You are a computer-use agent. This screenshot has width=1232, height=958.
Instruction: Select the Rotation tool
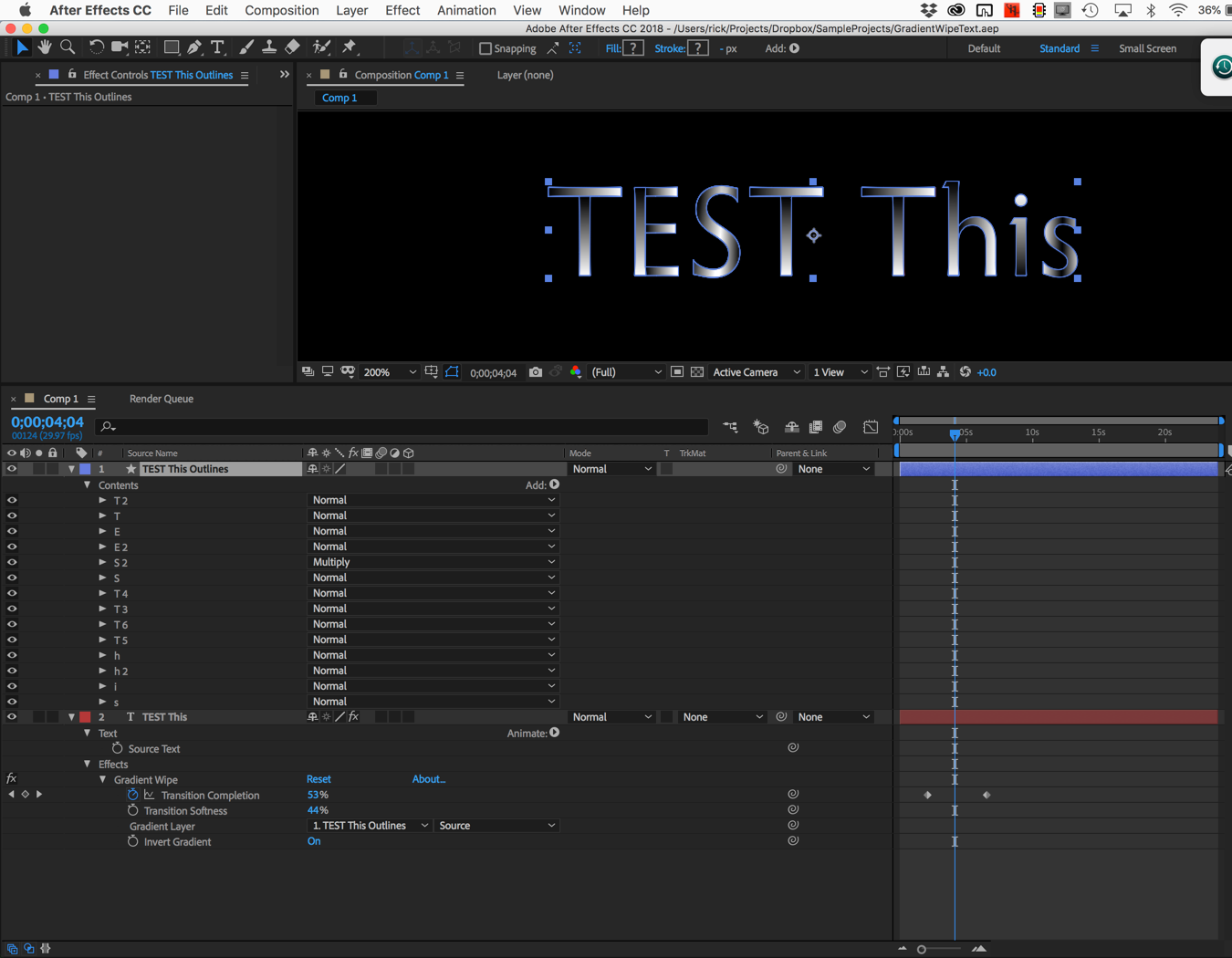pyautogui.click(x=96, y=47)
